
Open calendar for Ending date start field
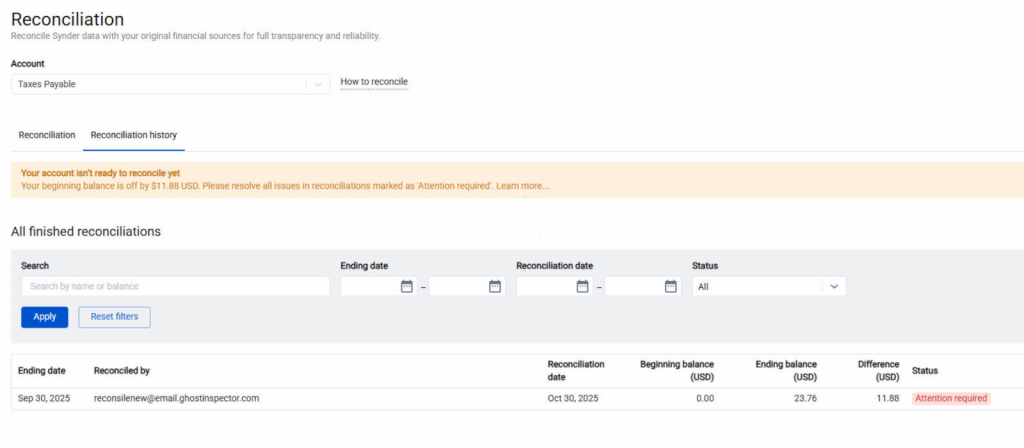406,286
